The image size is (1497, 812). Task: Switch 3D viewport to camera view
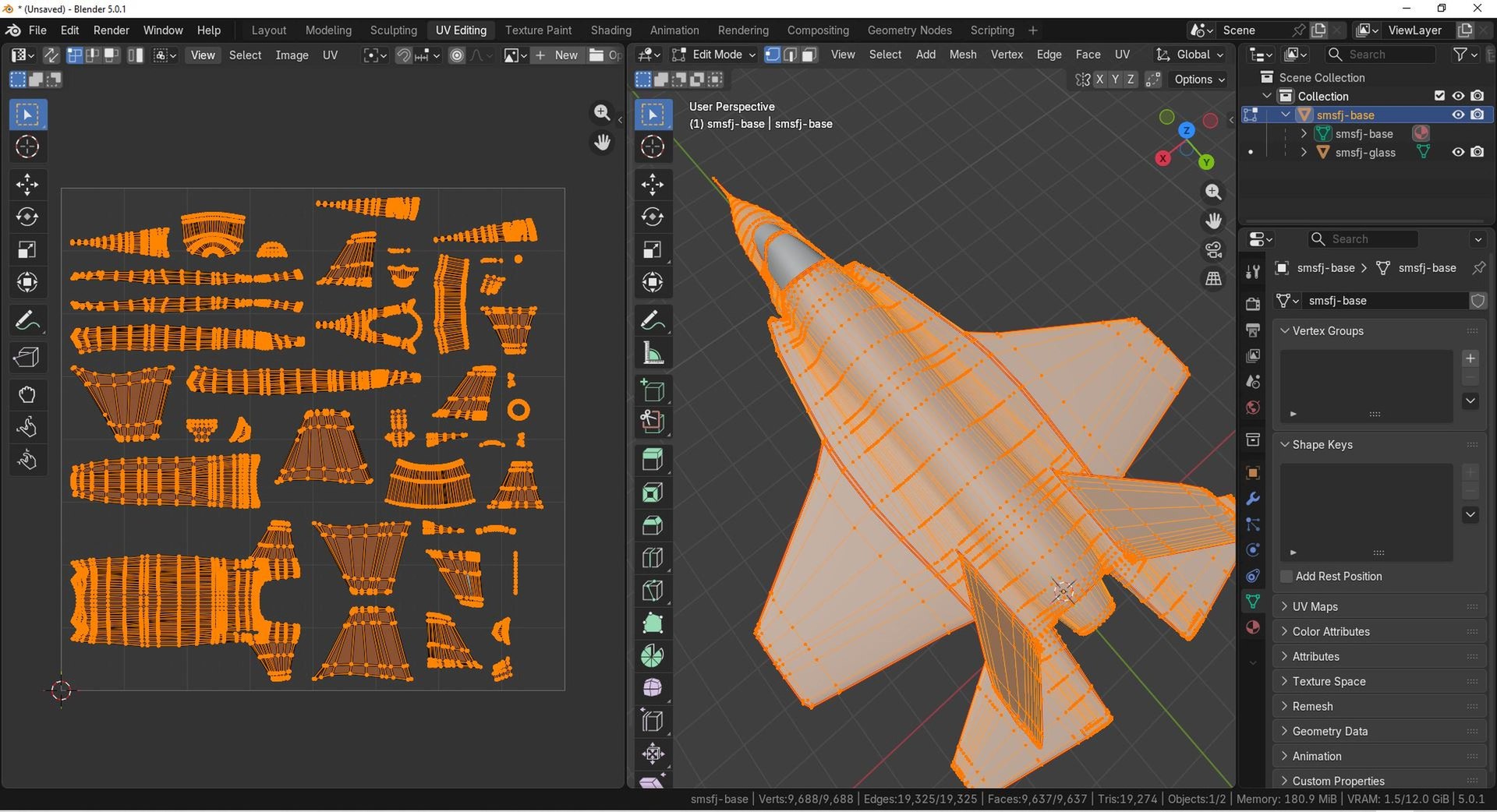1214,250
